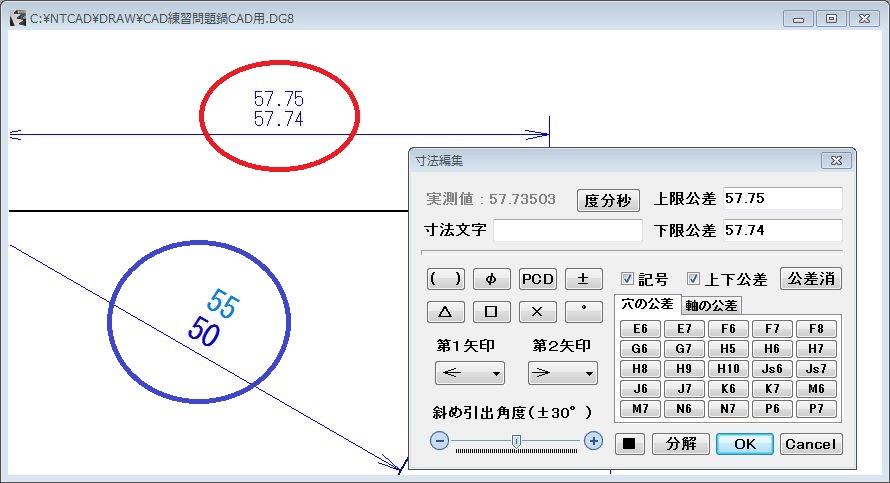Close the 寸法編集 dialog

[836, 161]
